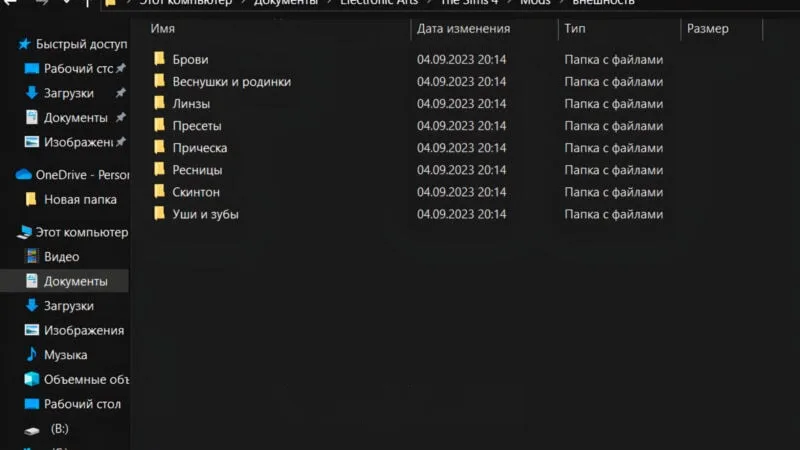Click the Прическа folder icon
The height and width of the screenshot is (450, 800).
(160, 147)
